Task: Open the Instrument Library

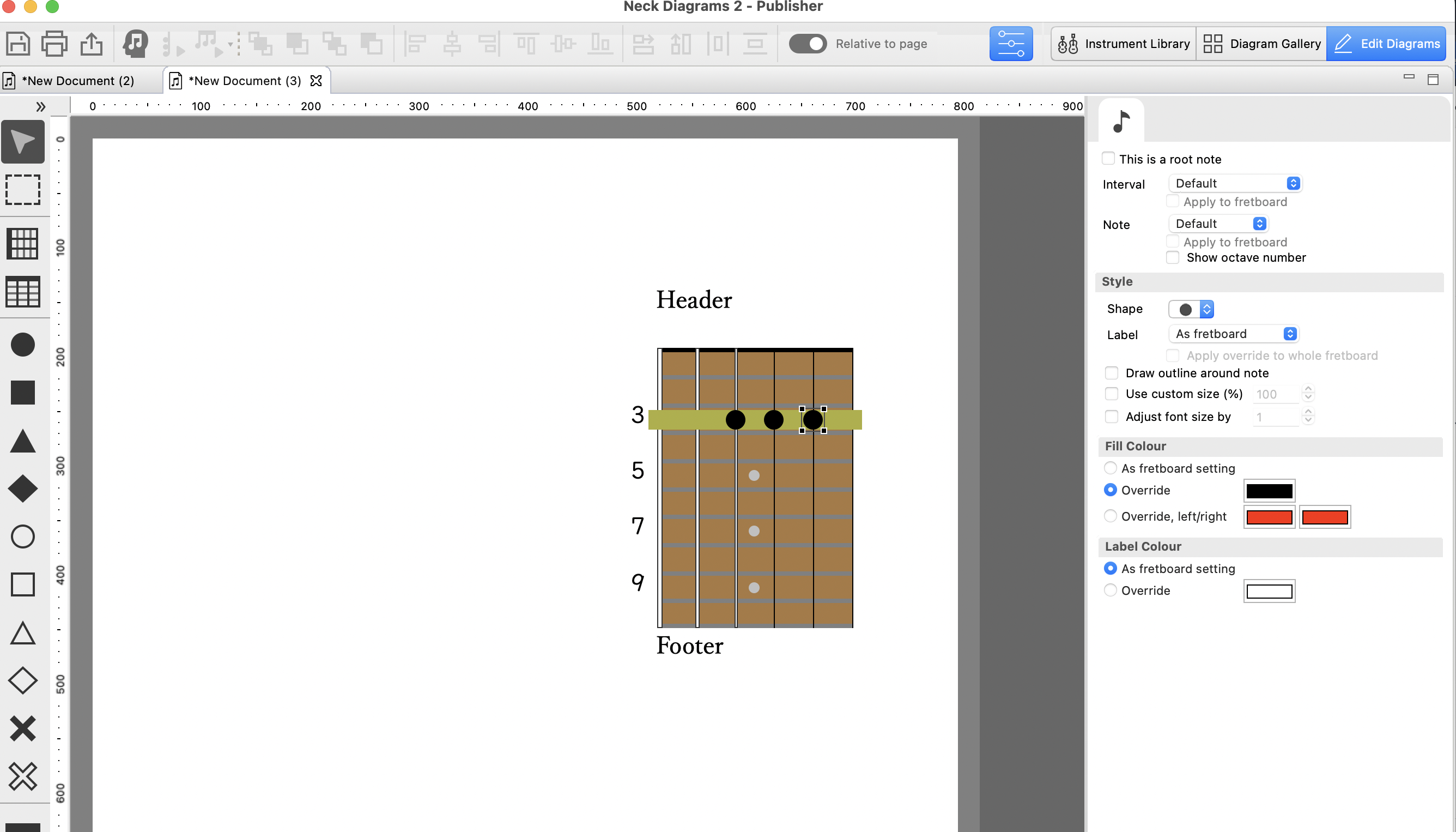Action: (1124, 44)
